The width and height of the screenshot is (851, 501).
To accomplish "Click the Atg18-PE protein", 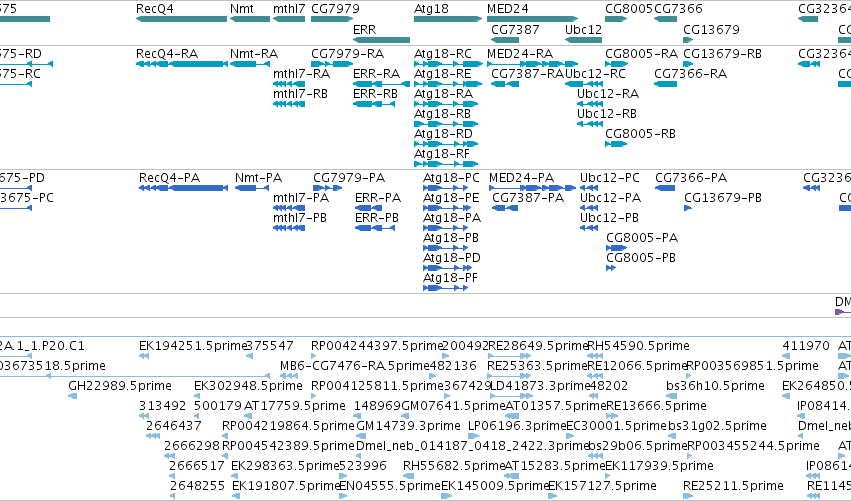I will tap(445, 208).
